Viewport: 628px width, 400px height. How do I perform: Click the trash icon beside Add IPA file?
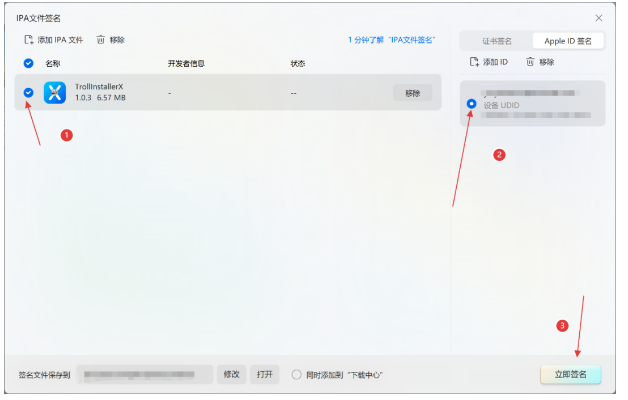101,40
